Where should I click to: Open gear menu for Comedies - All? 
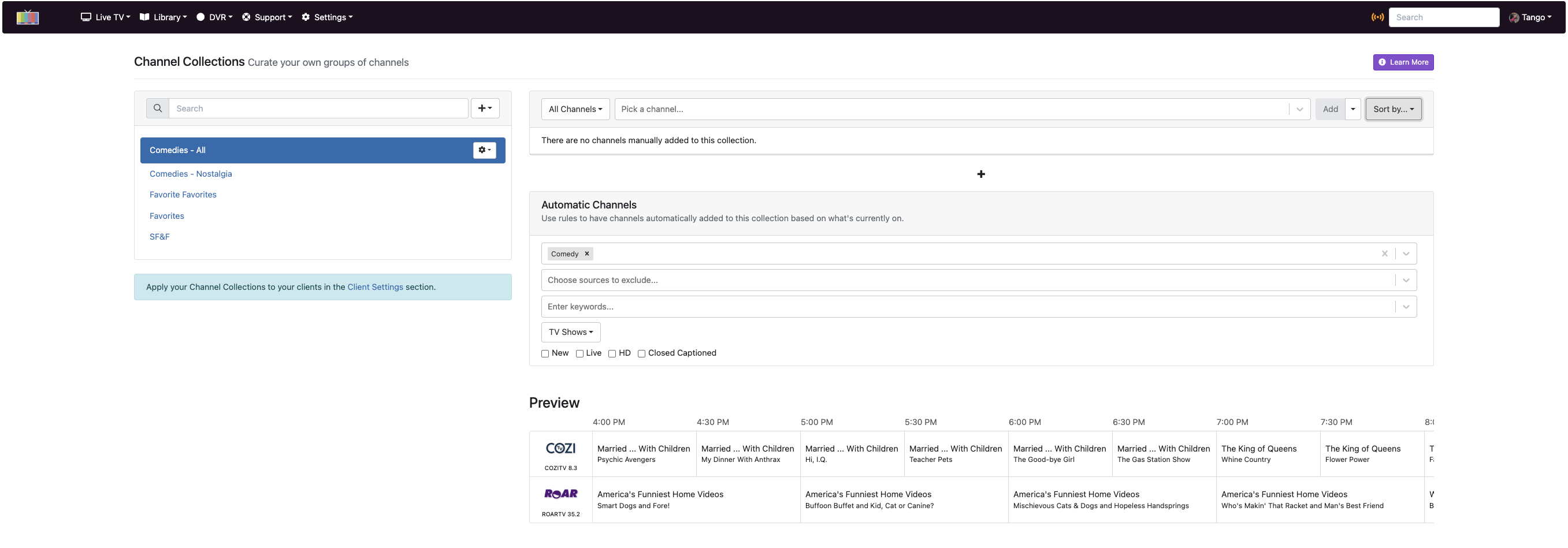pyautogui.click(x=485, y=150)
